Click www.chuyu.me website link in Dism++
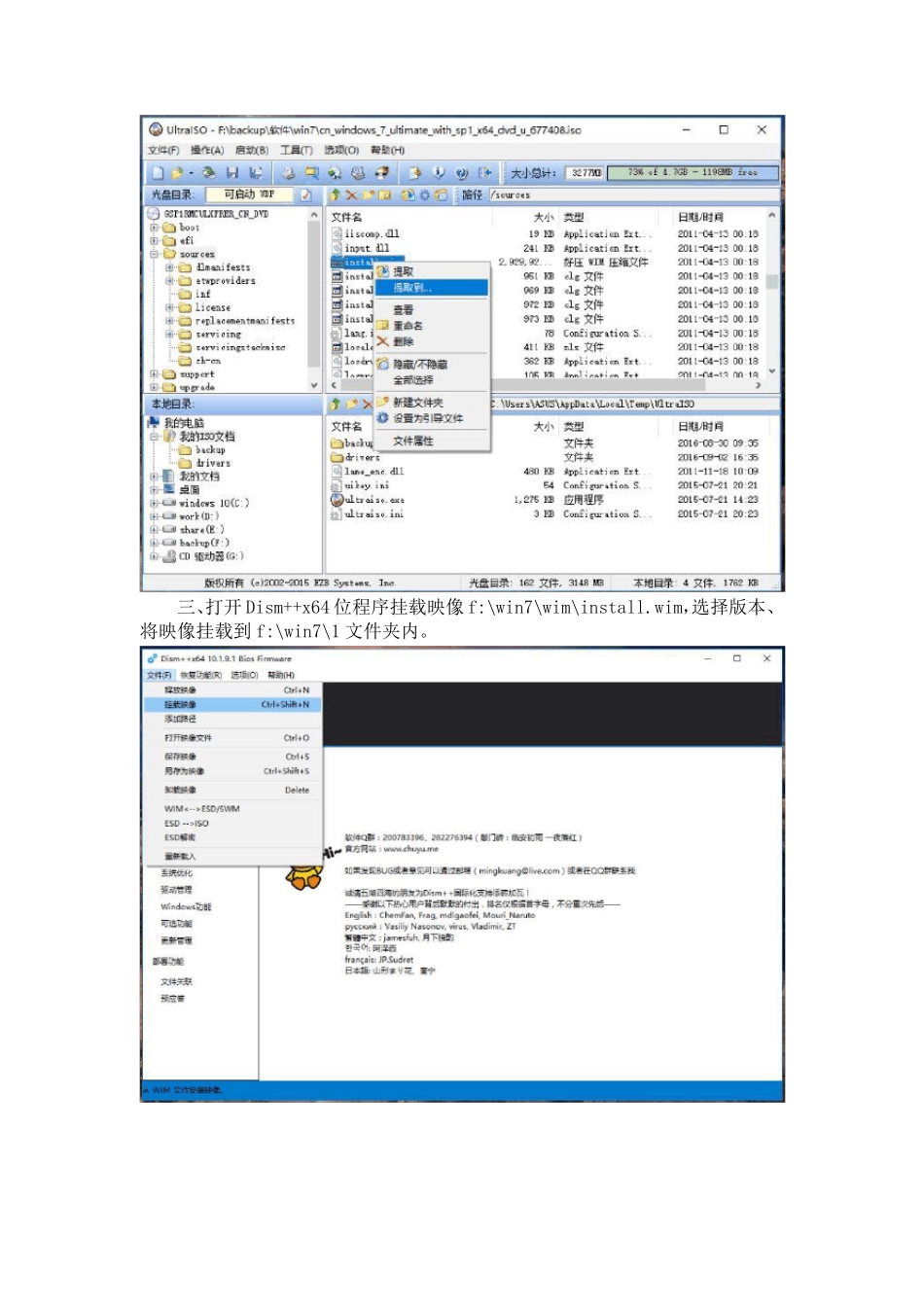The image size is (924, 1307). click(x=410, y=849)
